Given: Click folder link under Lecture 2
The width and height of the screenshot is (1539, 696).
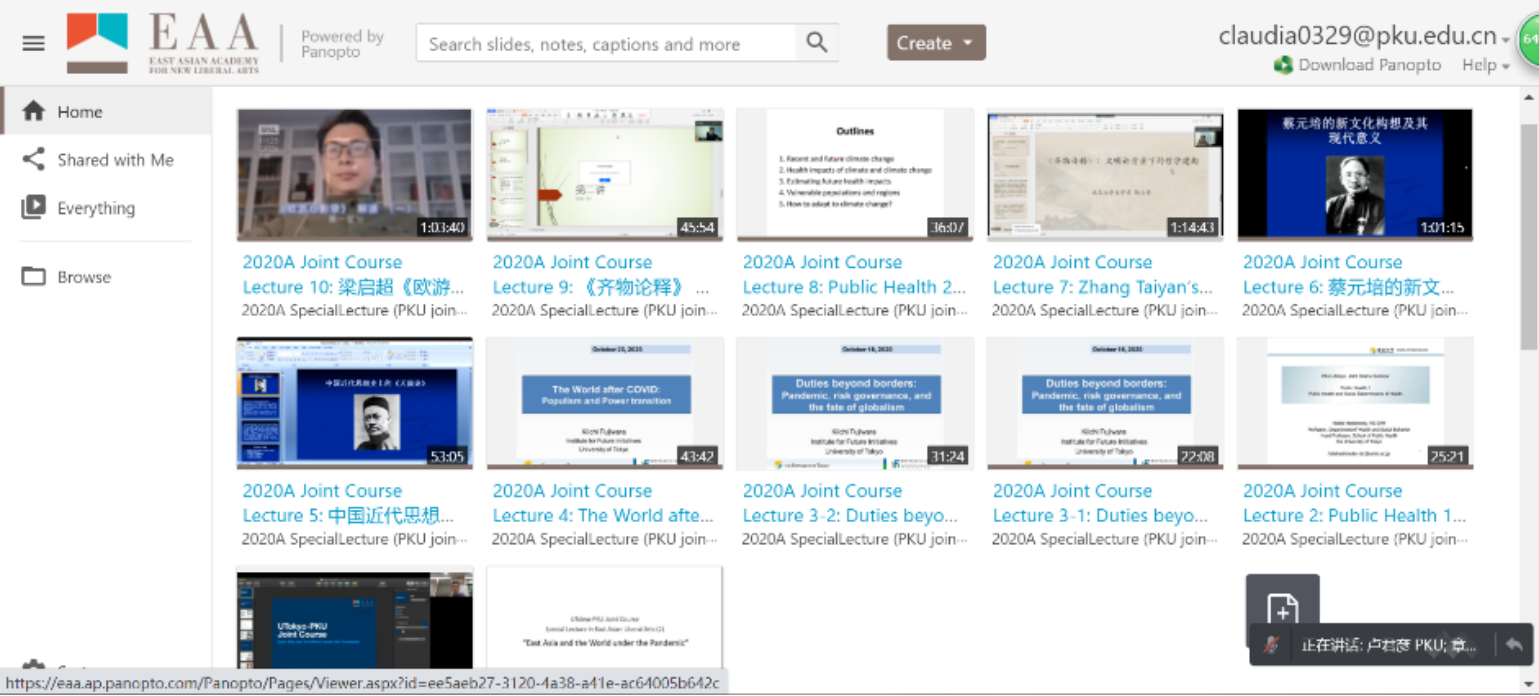Looking at the screenshot, I should [1354, 540].
